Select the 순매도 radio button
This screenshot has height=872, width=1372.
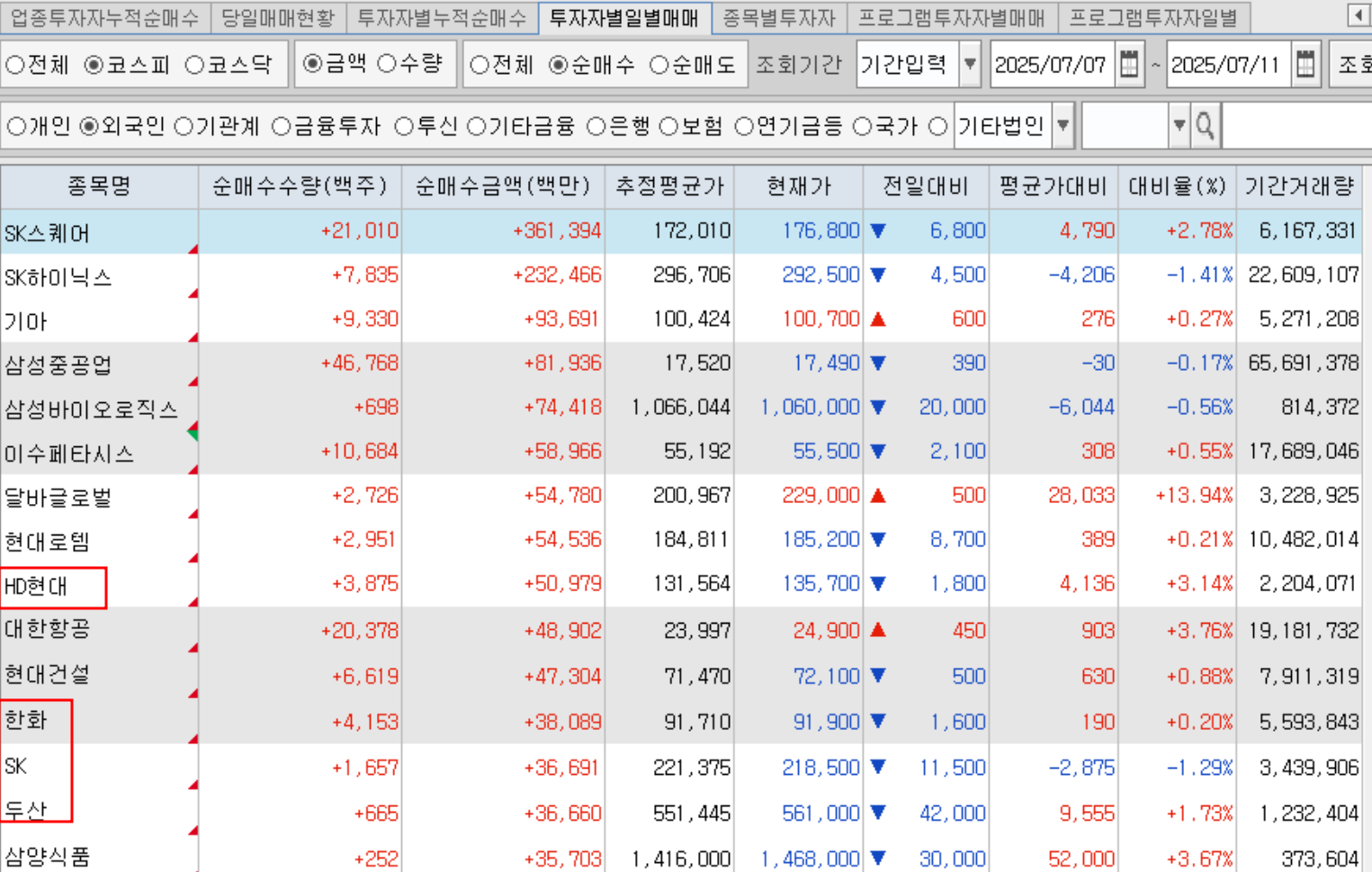tap(659, 65)
